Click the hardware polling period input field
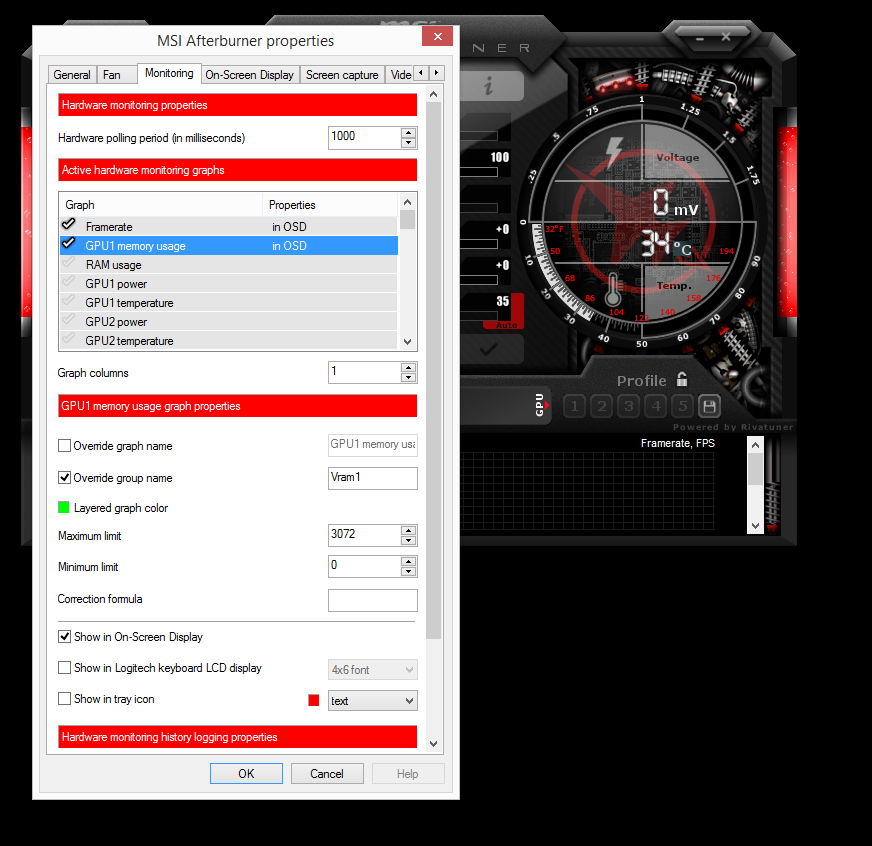This screenshot has width=872, height=846. 364,137
